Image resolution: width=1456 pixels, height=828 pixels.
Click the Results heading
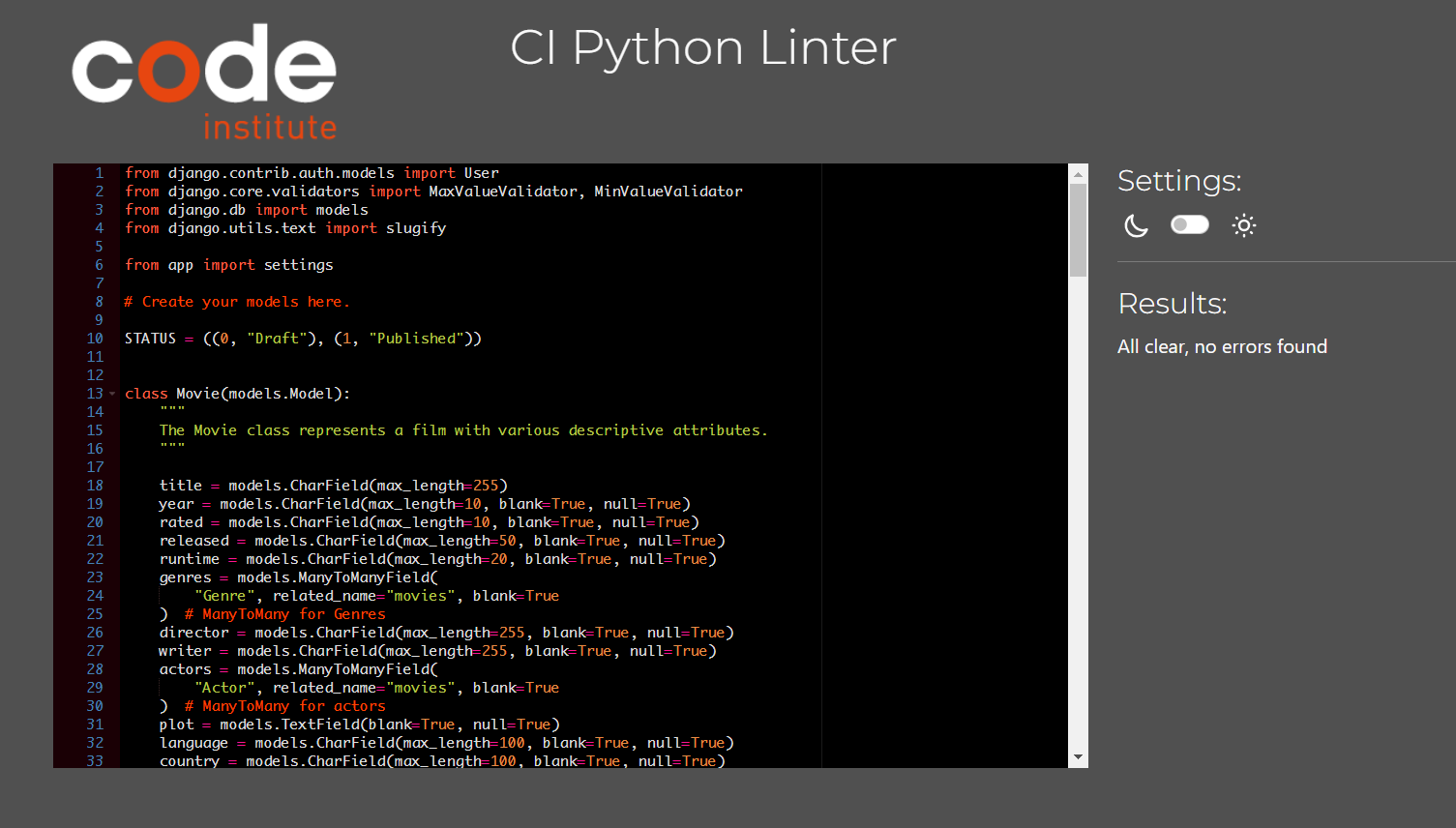click(x=1173, y=304)
